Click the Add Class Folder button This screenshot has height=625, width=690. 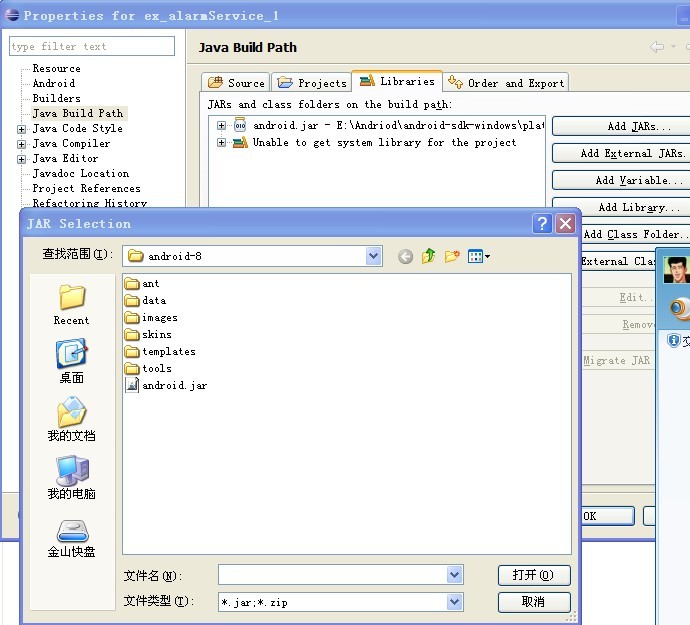635,234
